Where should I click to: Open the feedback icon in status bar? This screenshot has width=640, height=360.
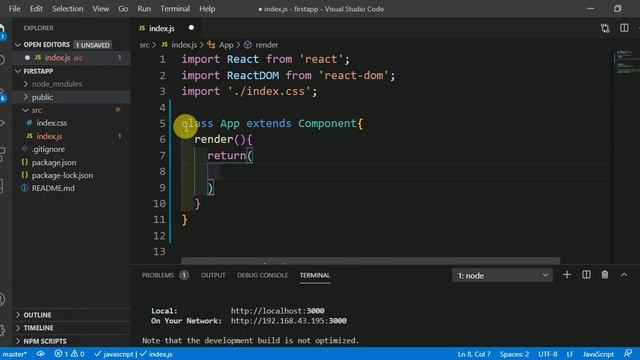[629, 353]
